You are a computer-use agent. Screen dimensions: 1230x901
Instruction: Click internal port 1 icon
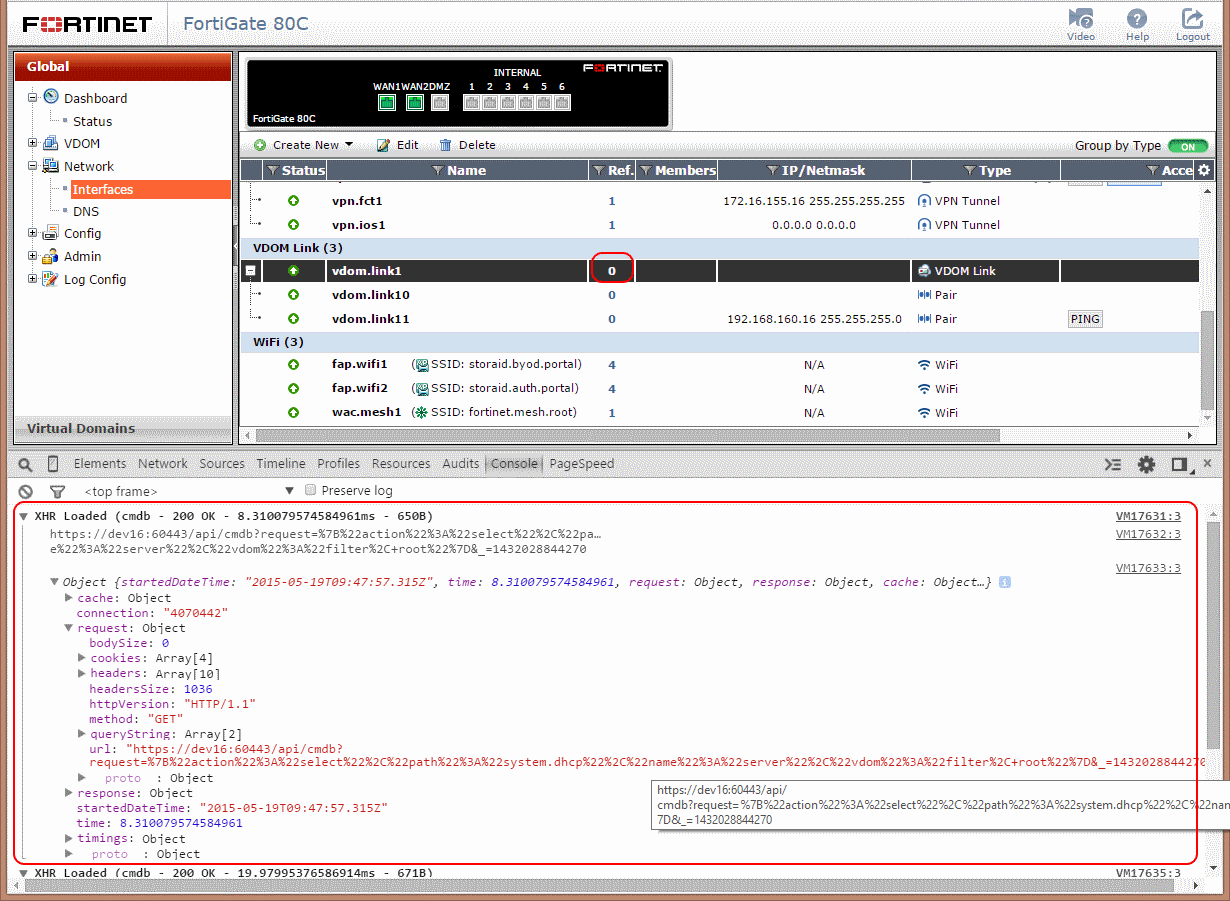tap(471, 102)
